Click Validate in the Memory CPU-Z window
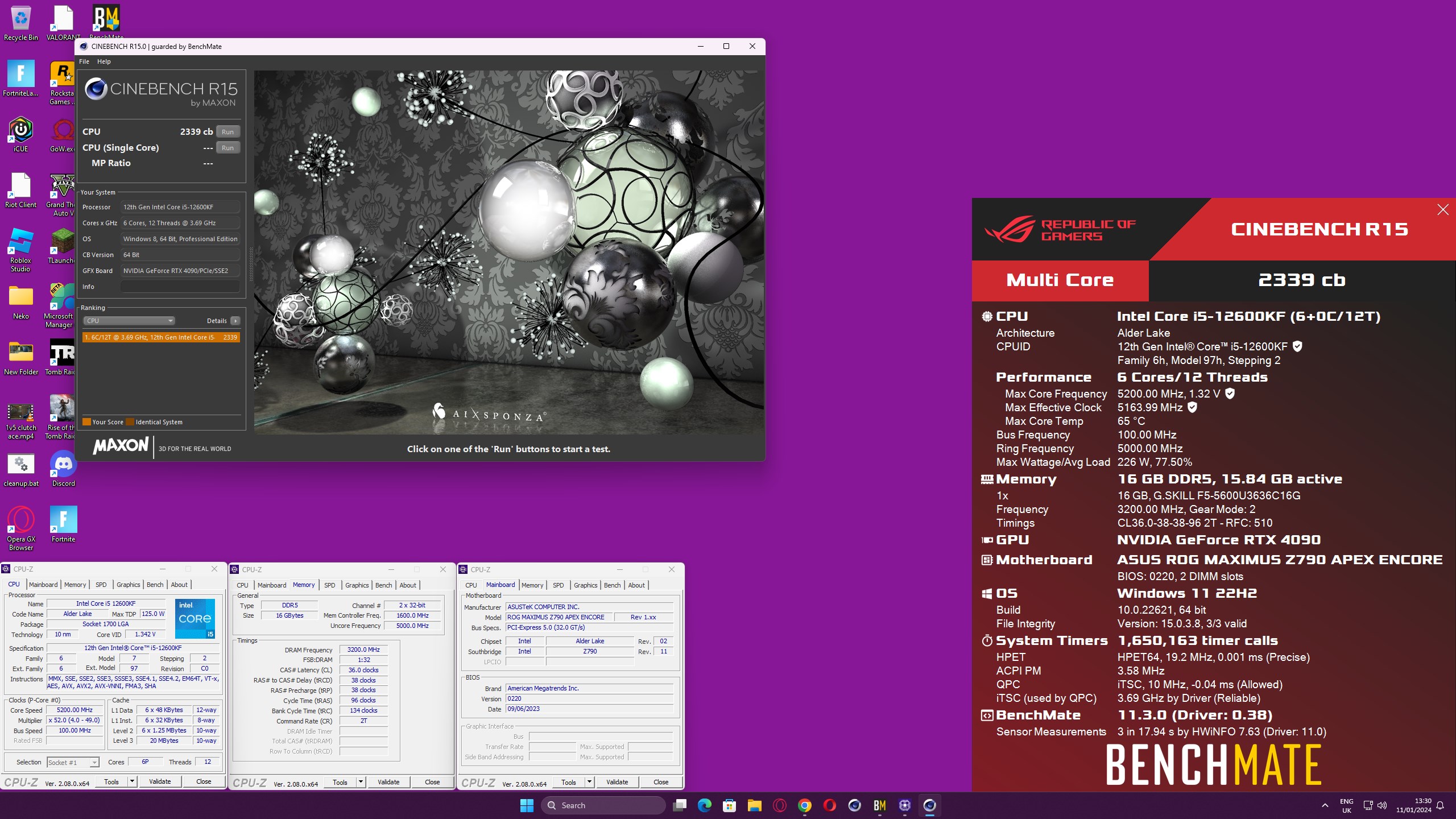Viewport: 1456px width, 819px height. (388, 782)
